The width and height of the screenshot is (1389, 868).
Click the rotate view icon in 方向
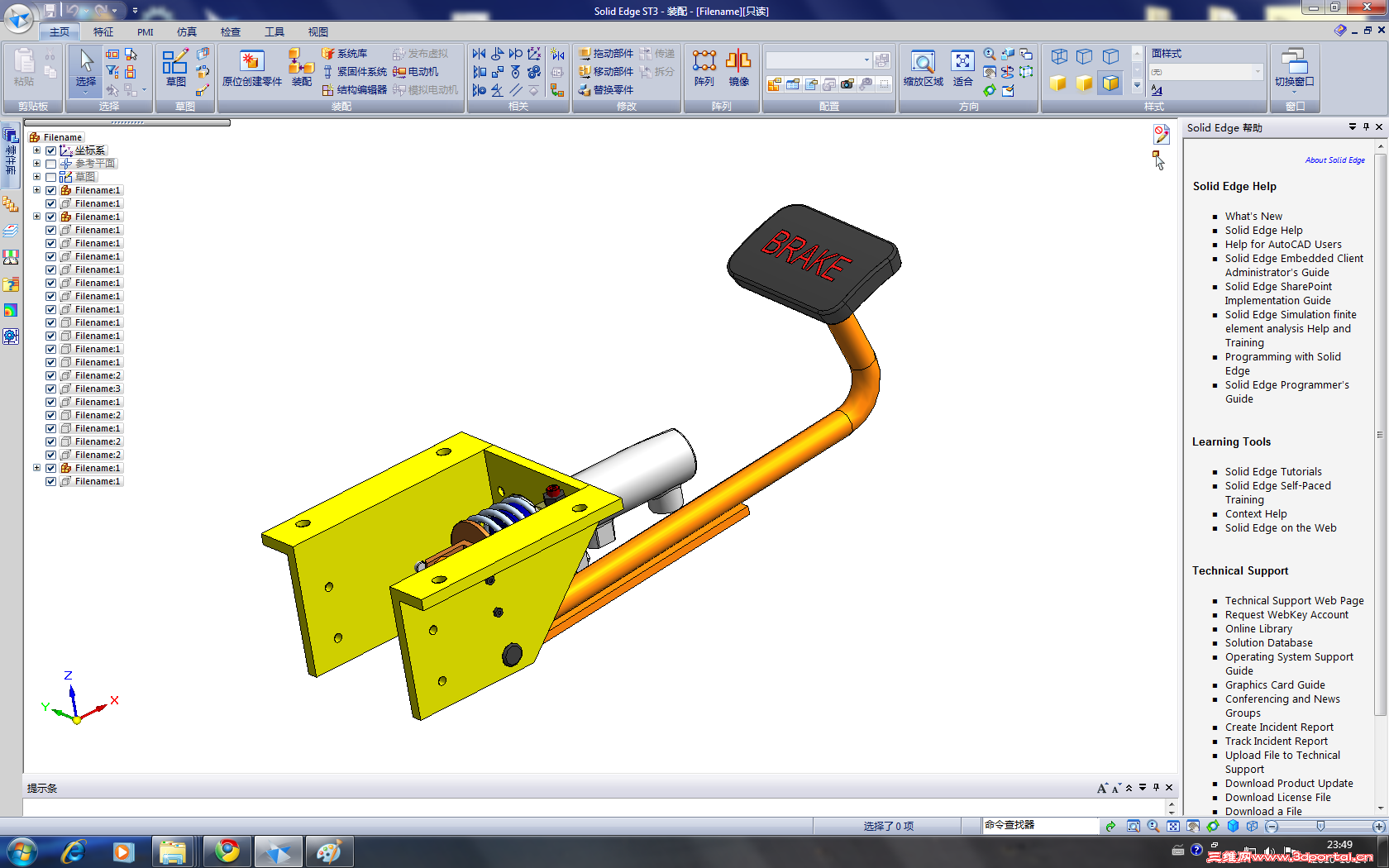point(990,90)
